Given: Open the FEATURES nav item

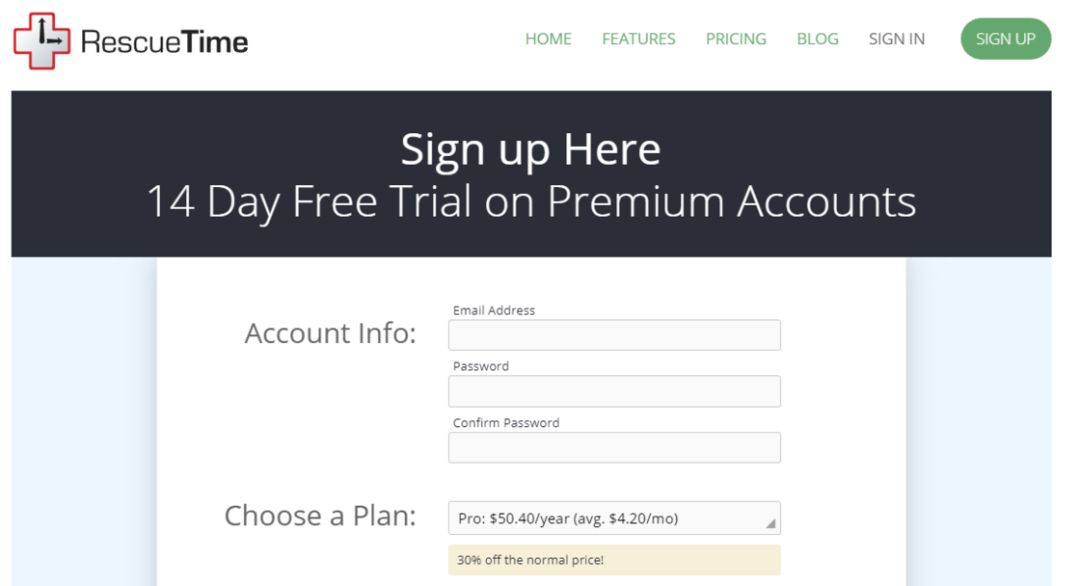Looking at the screenshot, I should click(x=638, y=39).
